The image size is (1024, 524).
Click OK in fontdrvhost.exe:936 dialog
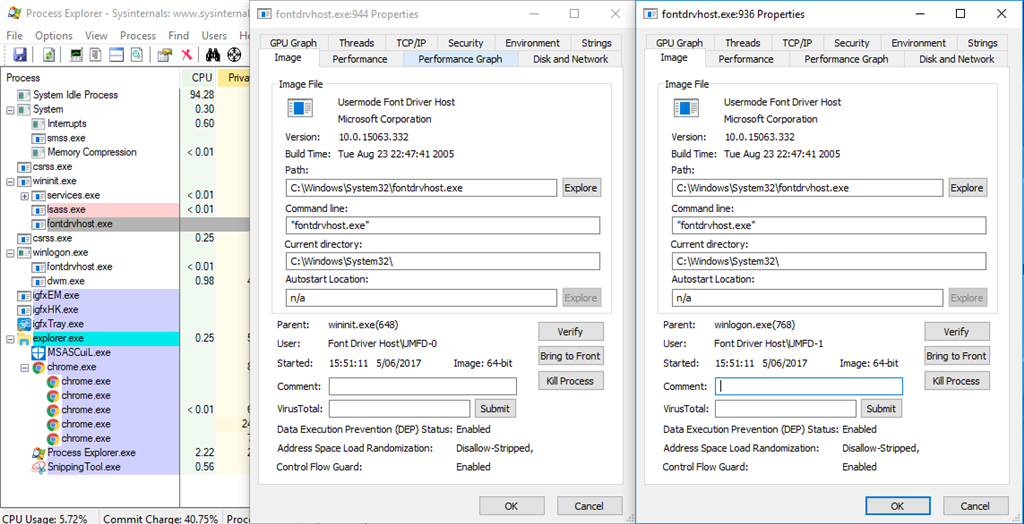point(897,506)
